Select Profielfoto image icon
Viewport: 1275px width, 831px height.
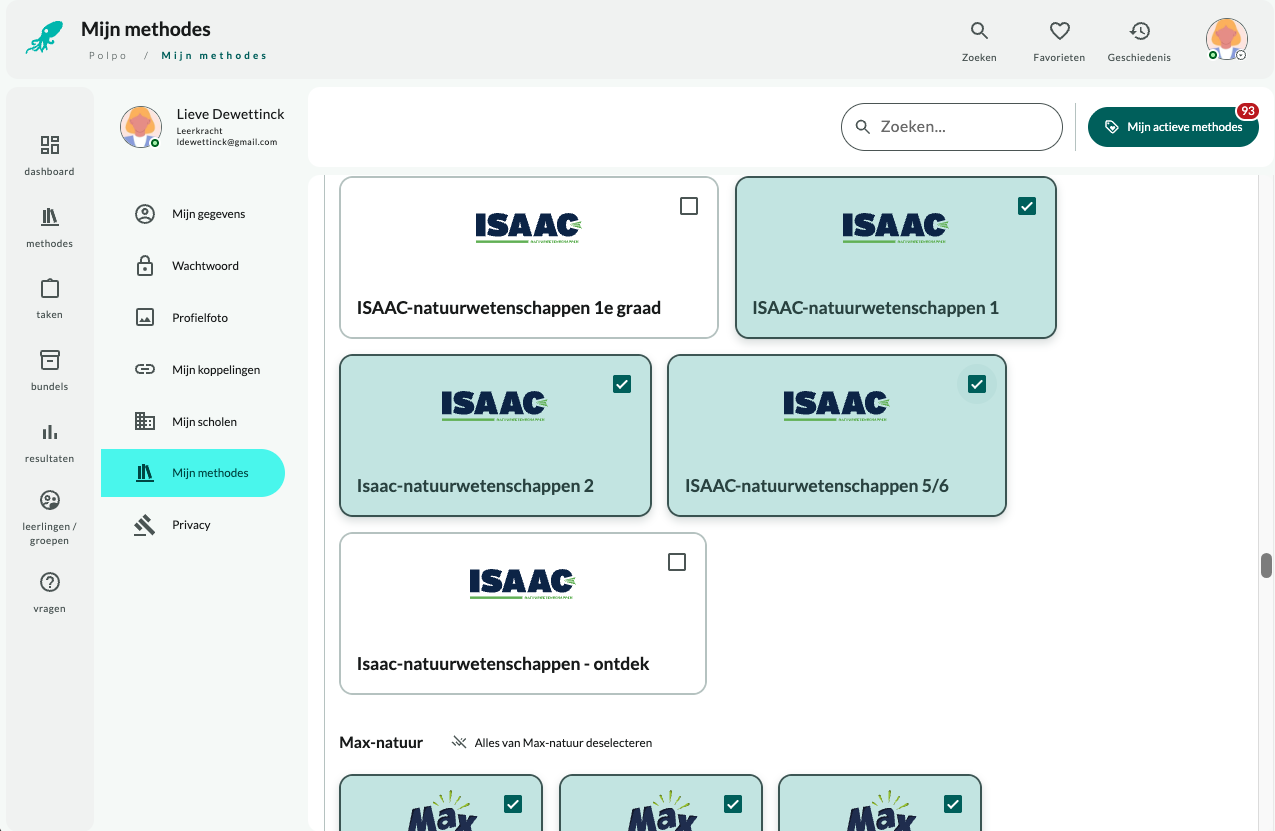(145, 318)
